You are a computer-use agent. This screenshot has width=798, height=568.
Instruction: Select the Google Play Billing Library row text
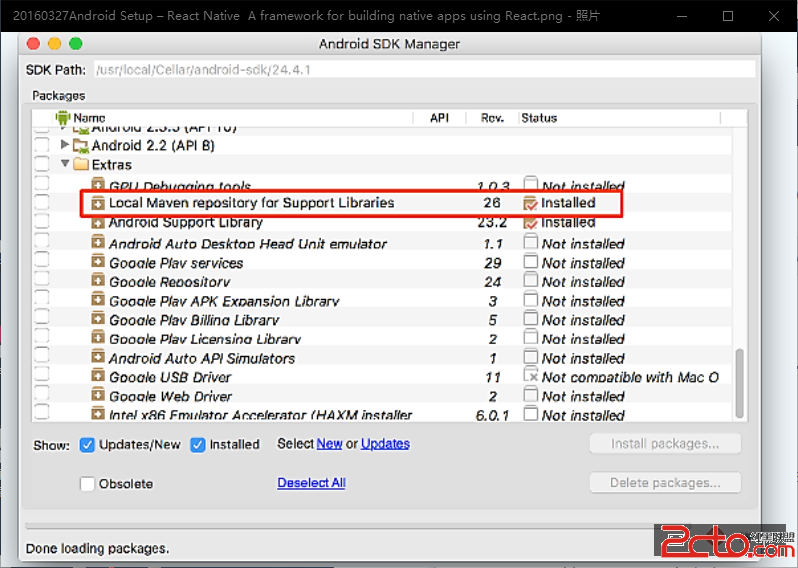click(194, 320)
